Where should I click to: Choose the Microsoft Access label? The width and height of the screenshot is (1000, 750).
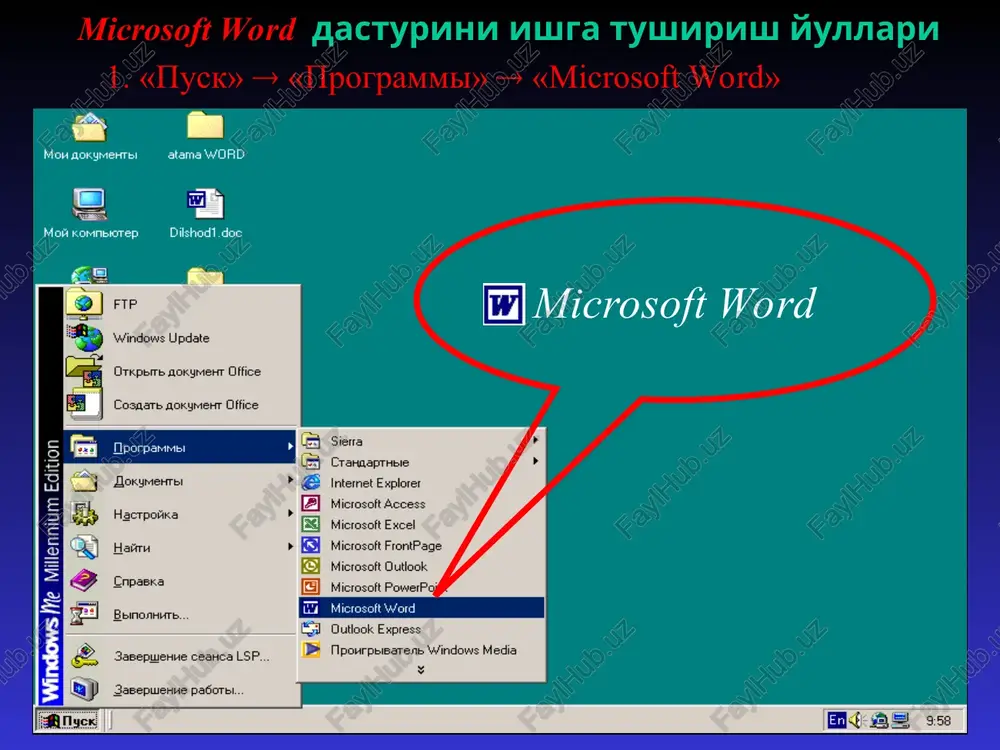tap(378, 503)
